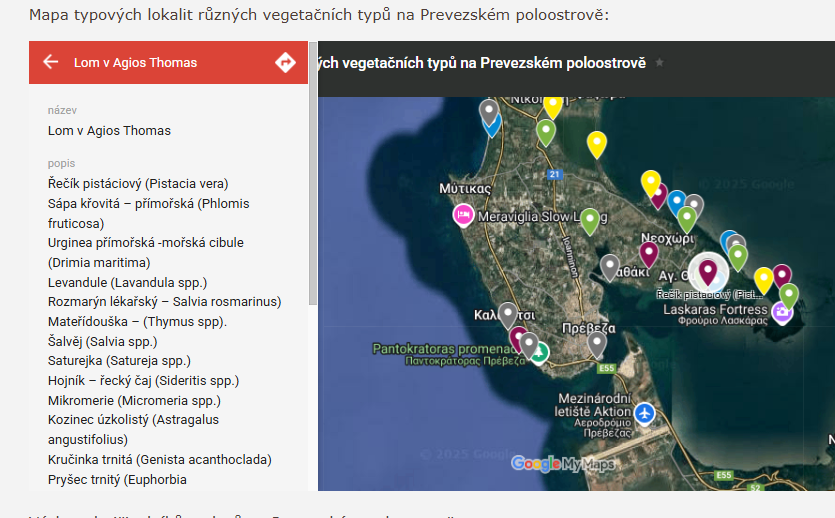Click the Laskaras Fortress text label

[715, 310]
